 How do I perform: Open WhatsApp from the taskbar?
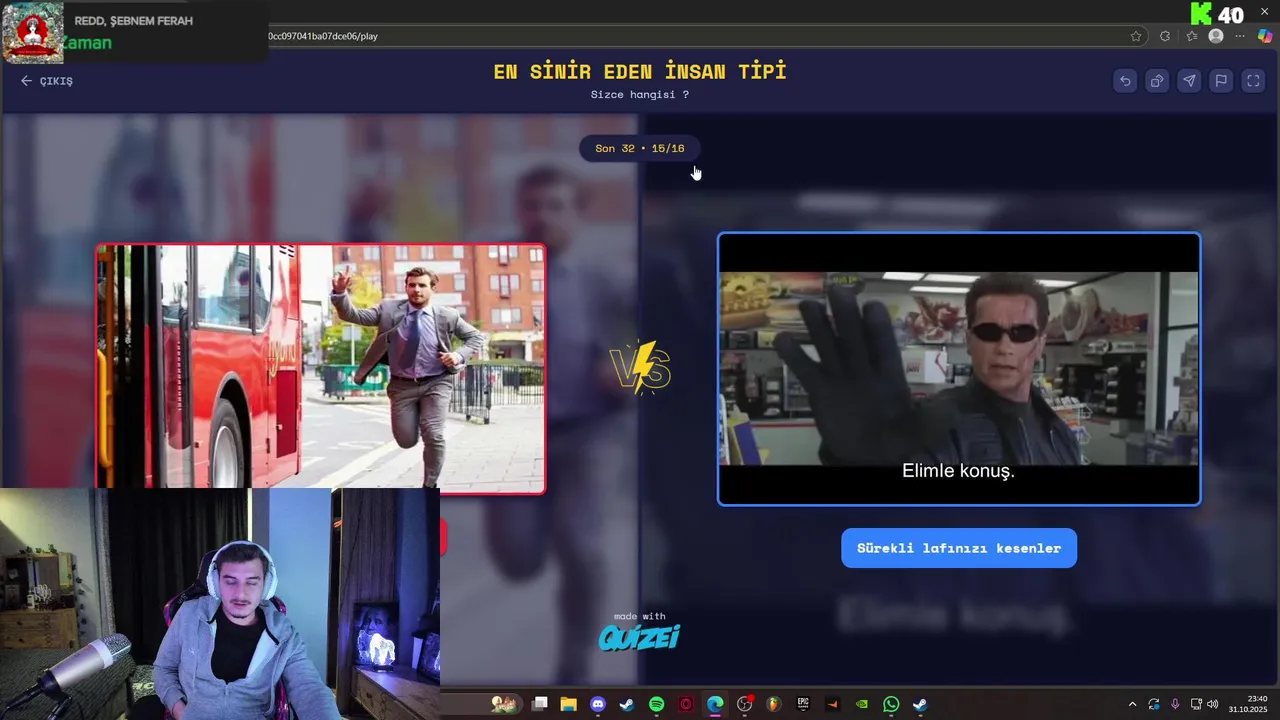click(891, 704)
